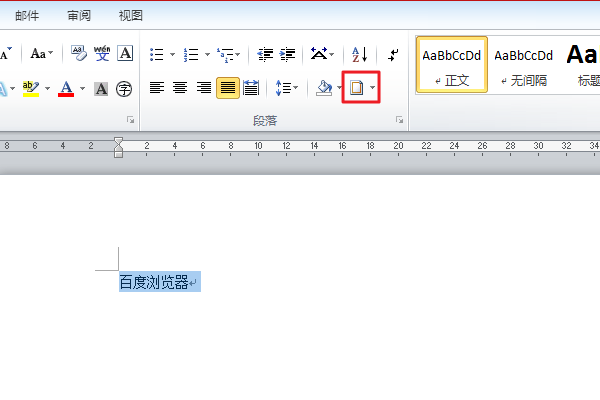Open multilevel list dropdown arrow
This screenshot has width=600, height=400.
(238, 54)
